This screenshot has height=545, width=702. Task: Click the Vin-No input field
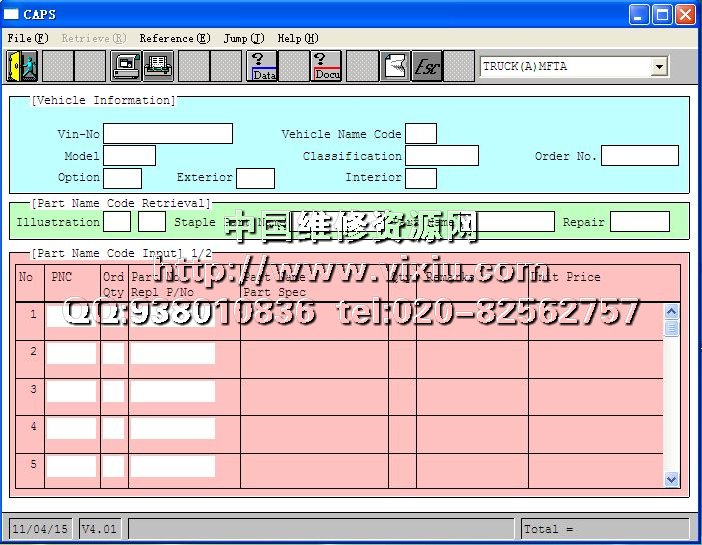click(168, 134)
